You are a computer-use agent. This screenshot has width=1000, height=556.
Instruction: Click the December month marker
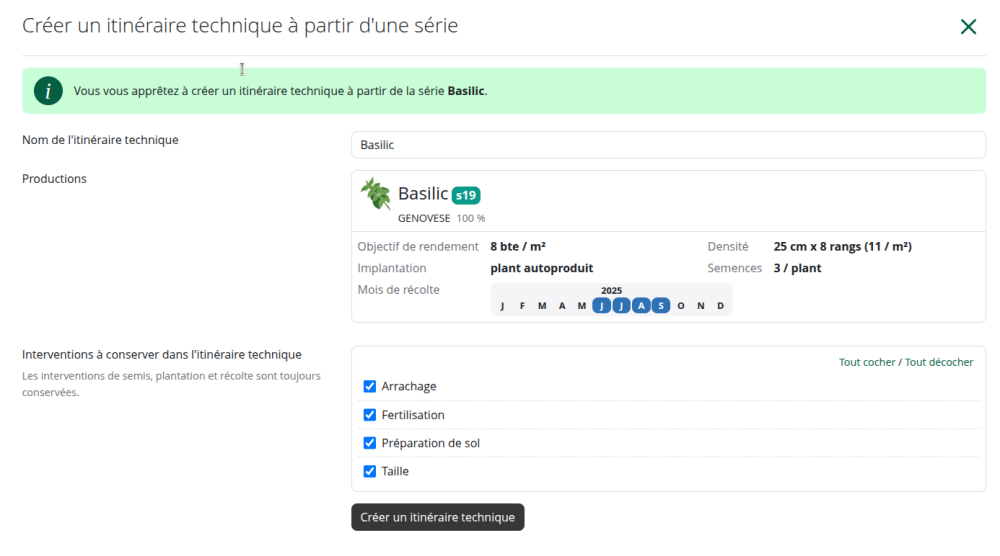(720, 306)
